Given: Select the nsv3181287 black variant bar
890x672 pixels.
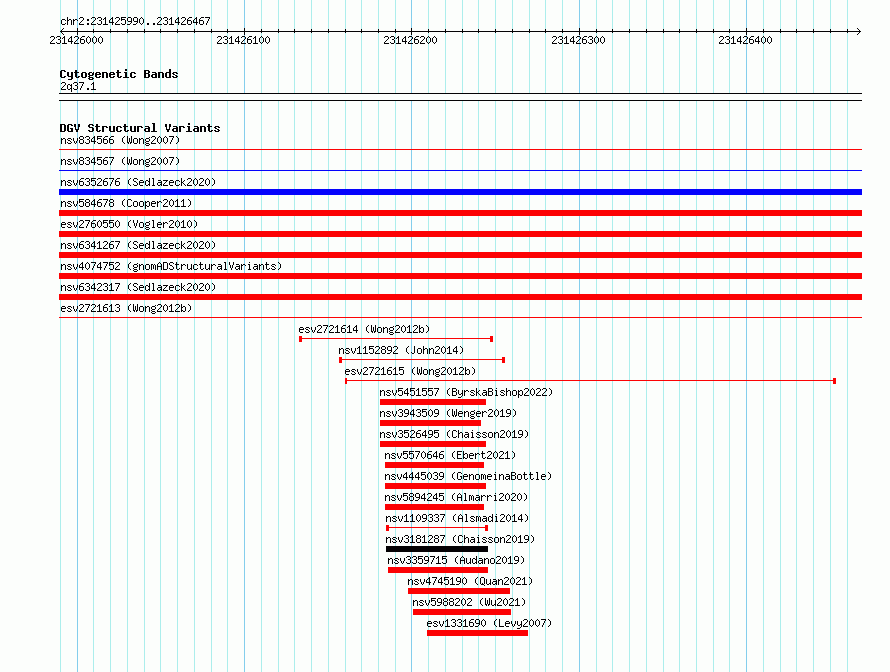Looking at the screenshot, I should 436,549.
